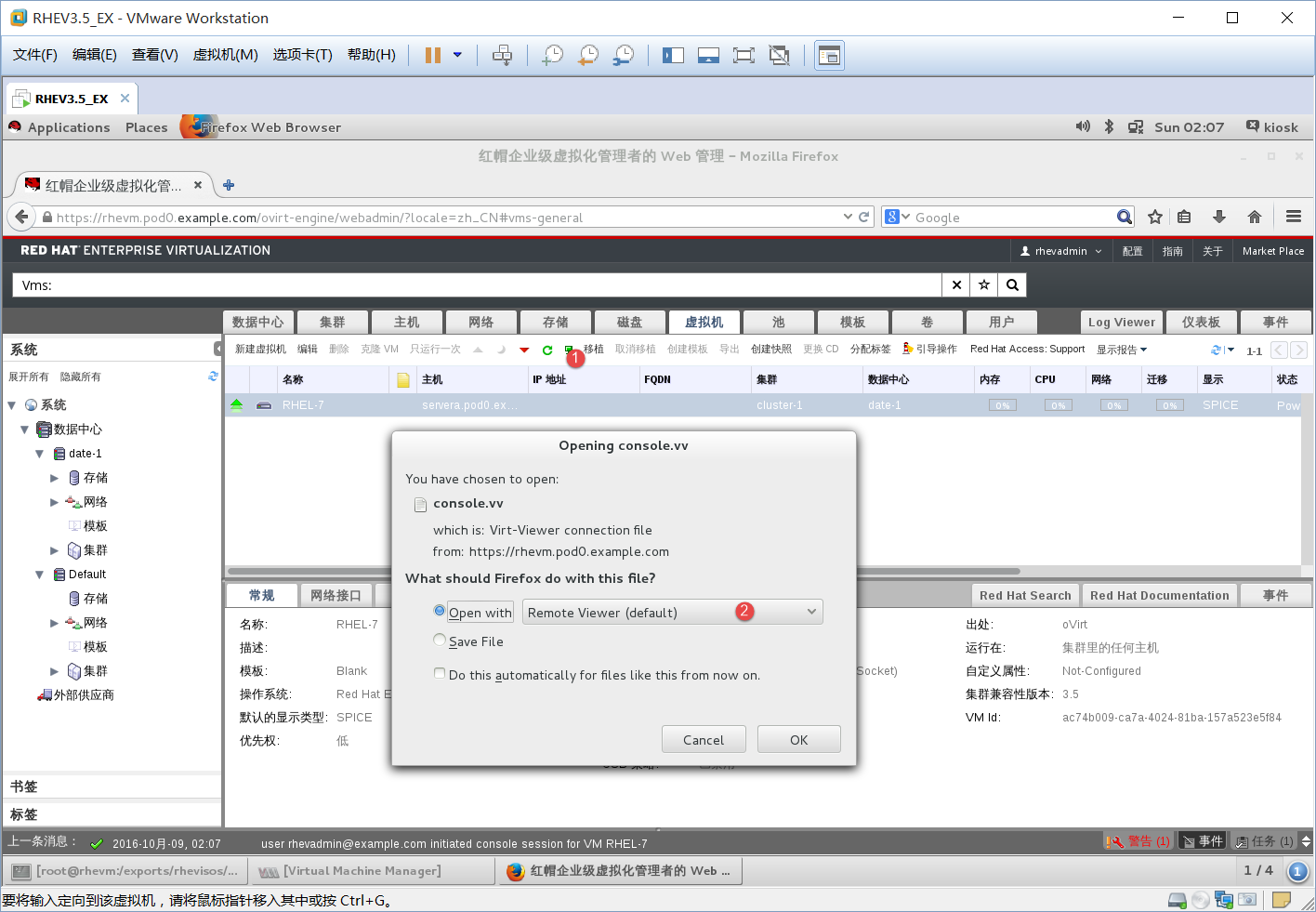The height and width of the screenshot is (912, 1316).
Task: Click the Vms search input field
Action: click(477, 285)
